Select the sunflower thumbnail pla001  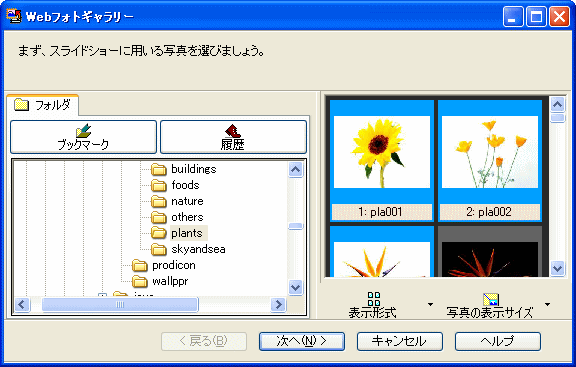(x=382, y=152)
